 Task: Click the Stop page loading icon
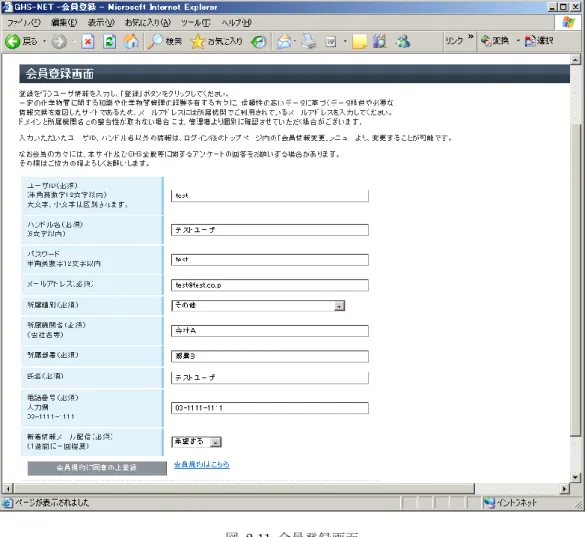[x=88, y=41]
